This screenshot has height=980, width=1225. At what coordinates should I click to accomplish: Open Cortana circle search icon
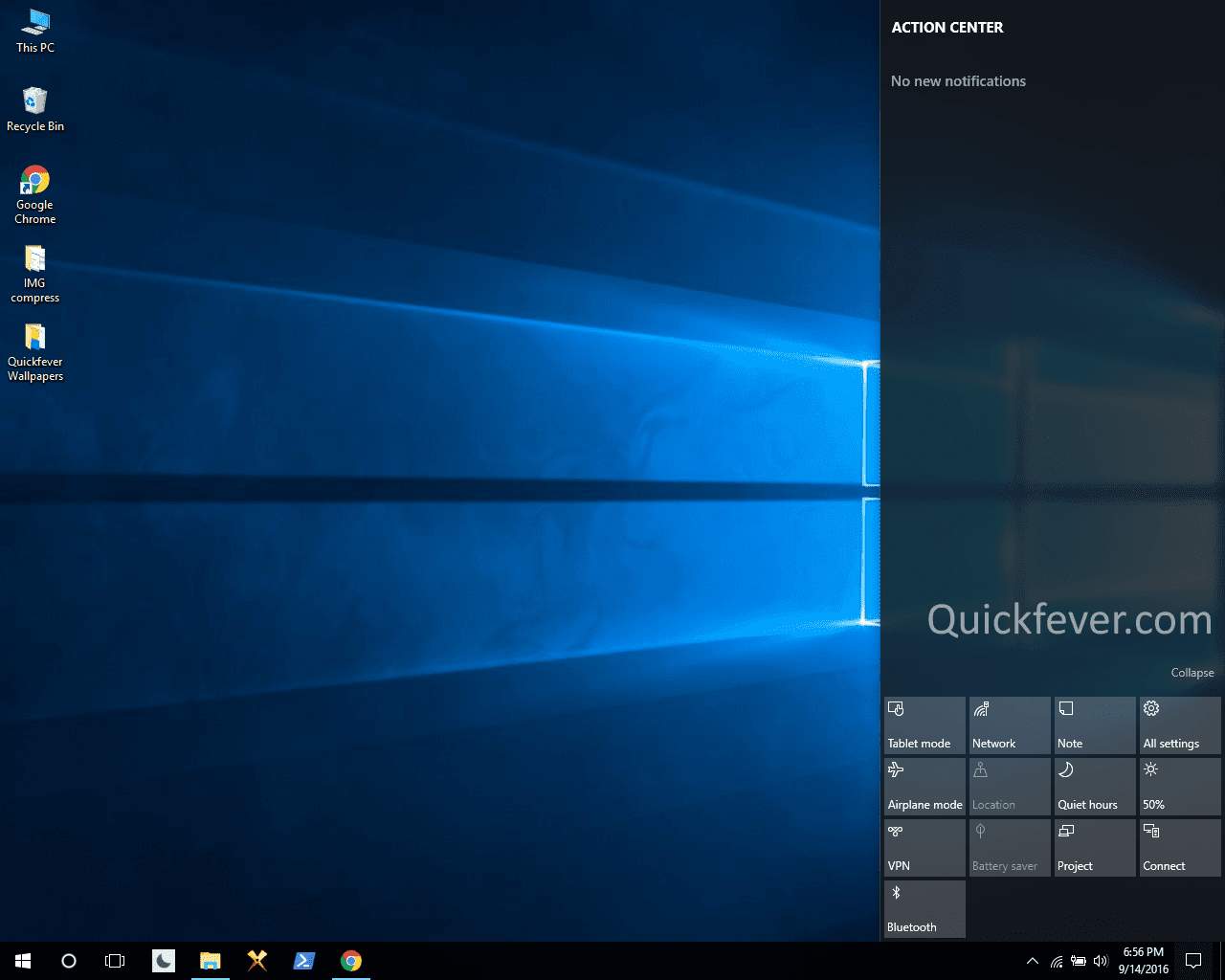tap(69, 961)
